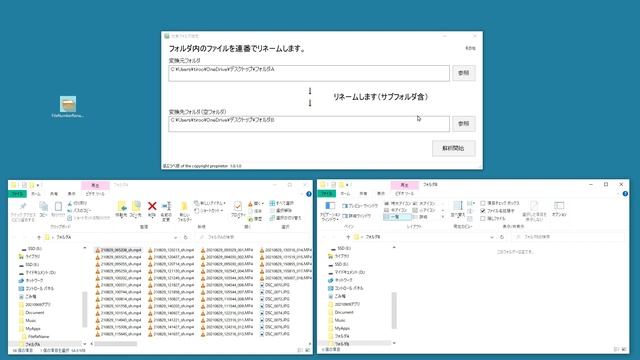This screenshot has width=640, height=360.
Task: Expand address bar history dropdown in Folder B
Action: pos(492,237)
